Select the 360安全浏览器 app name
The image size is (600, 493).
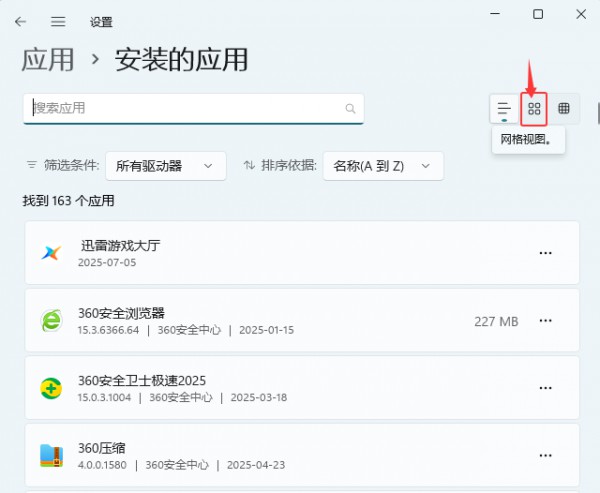click(121, 313)
